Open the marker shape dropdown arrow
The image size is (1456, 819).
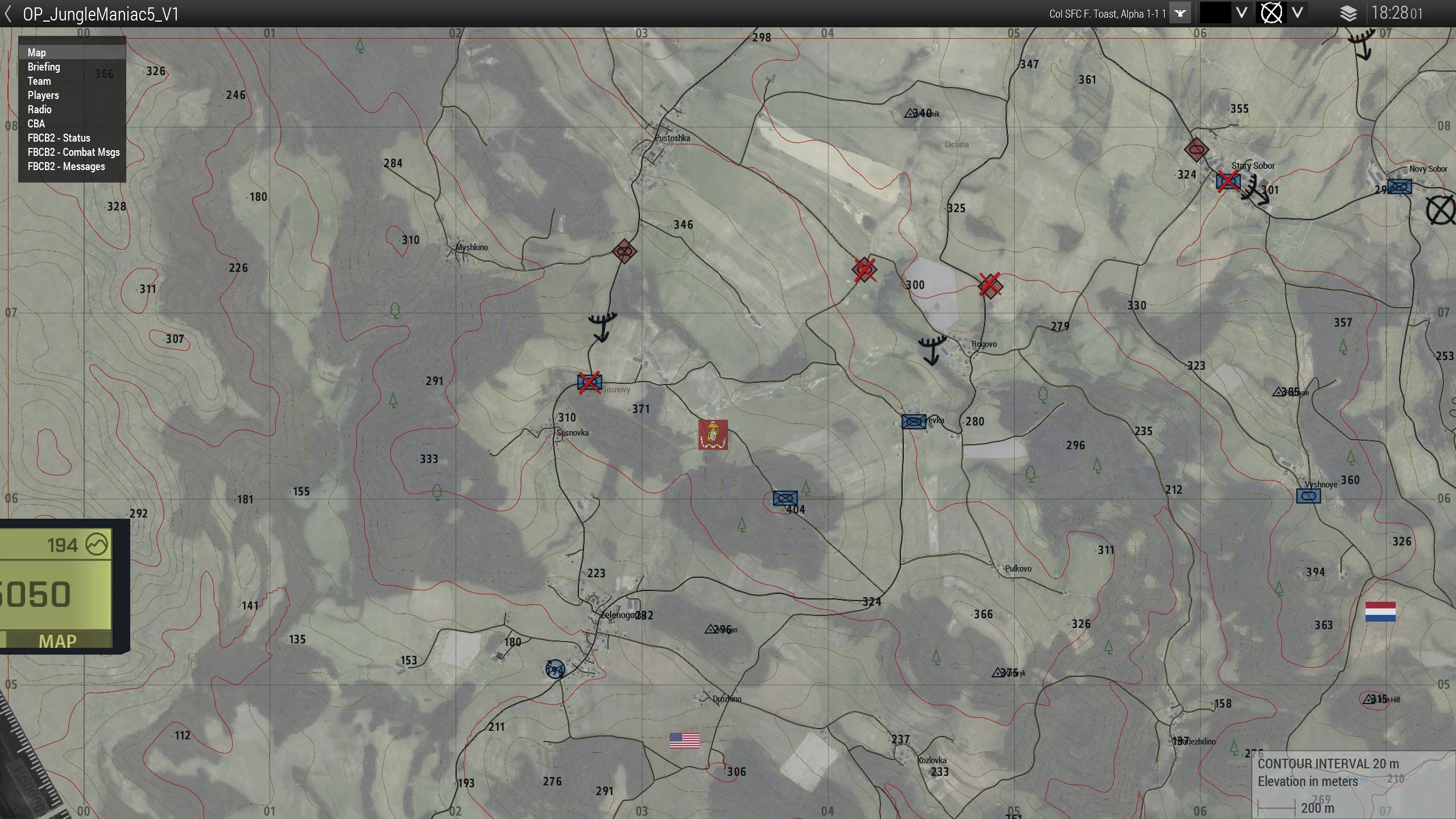click(x=1297, y=13)
